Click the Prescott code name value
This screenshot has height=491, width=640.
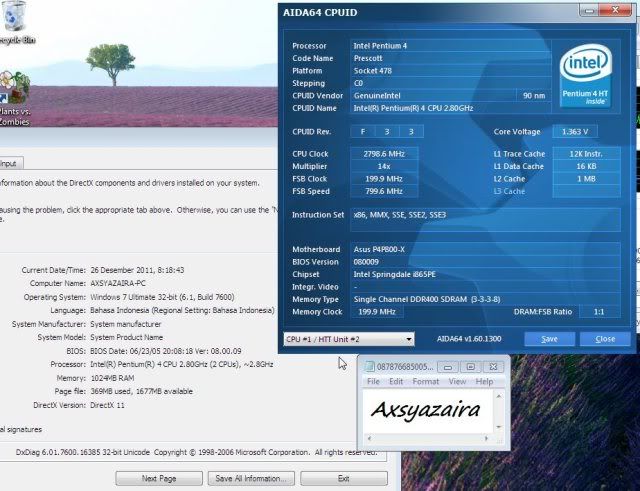(451, 58)
